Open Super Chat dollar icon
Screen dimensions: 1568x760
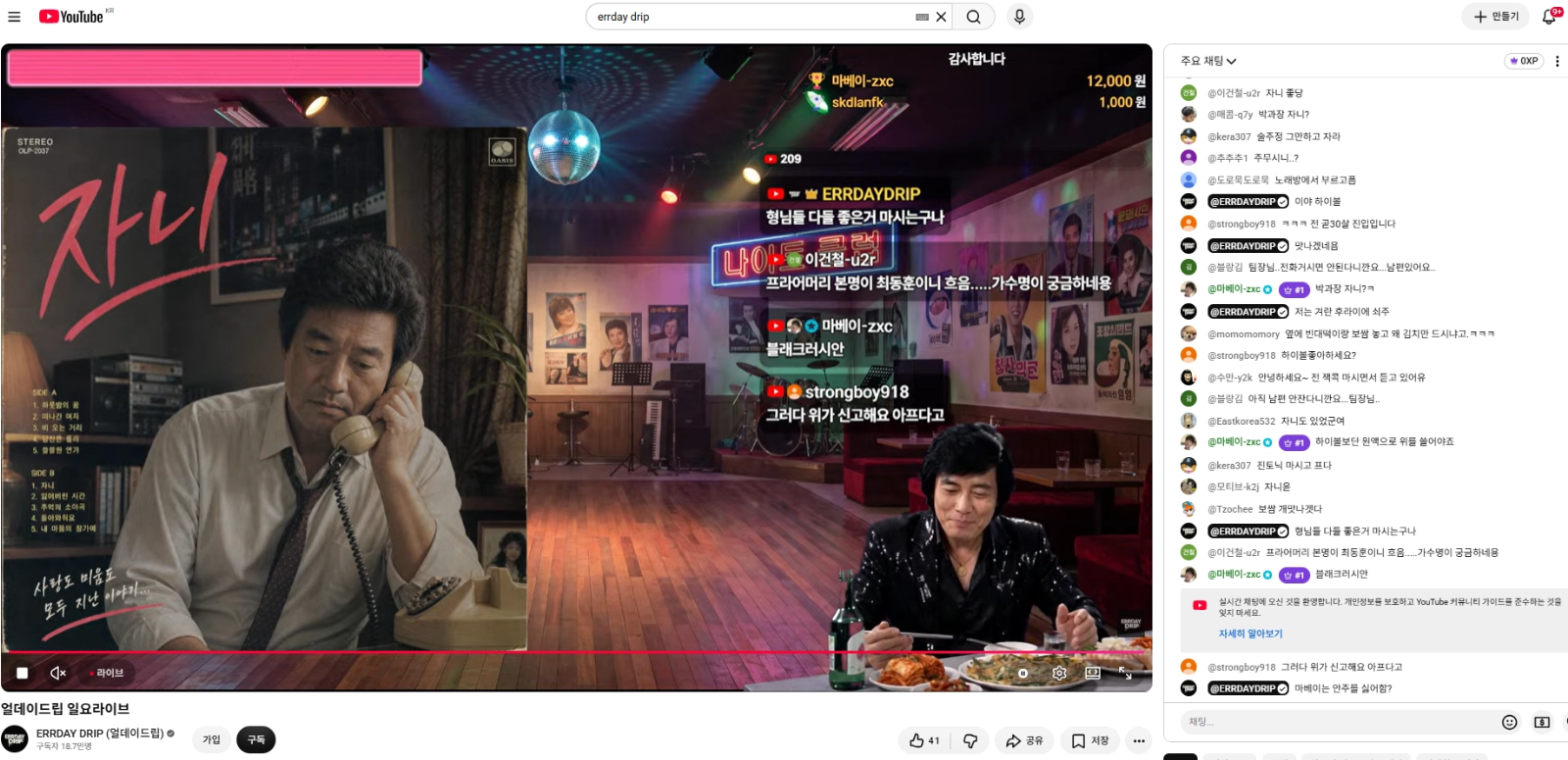click(x=1542, y=722)
